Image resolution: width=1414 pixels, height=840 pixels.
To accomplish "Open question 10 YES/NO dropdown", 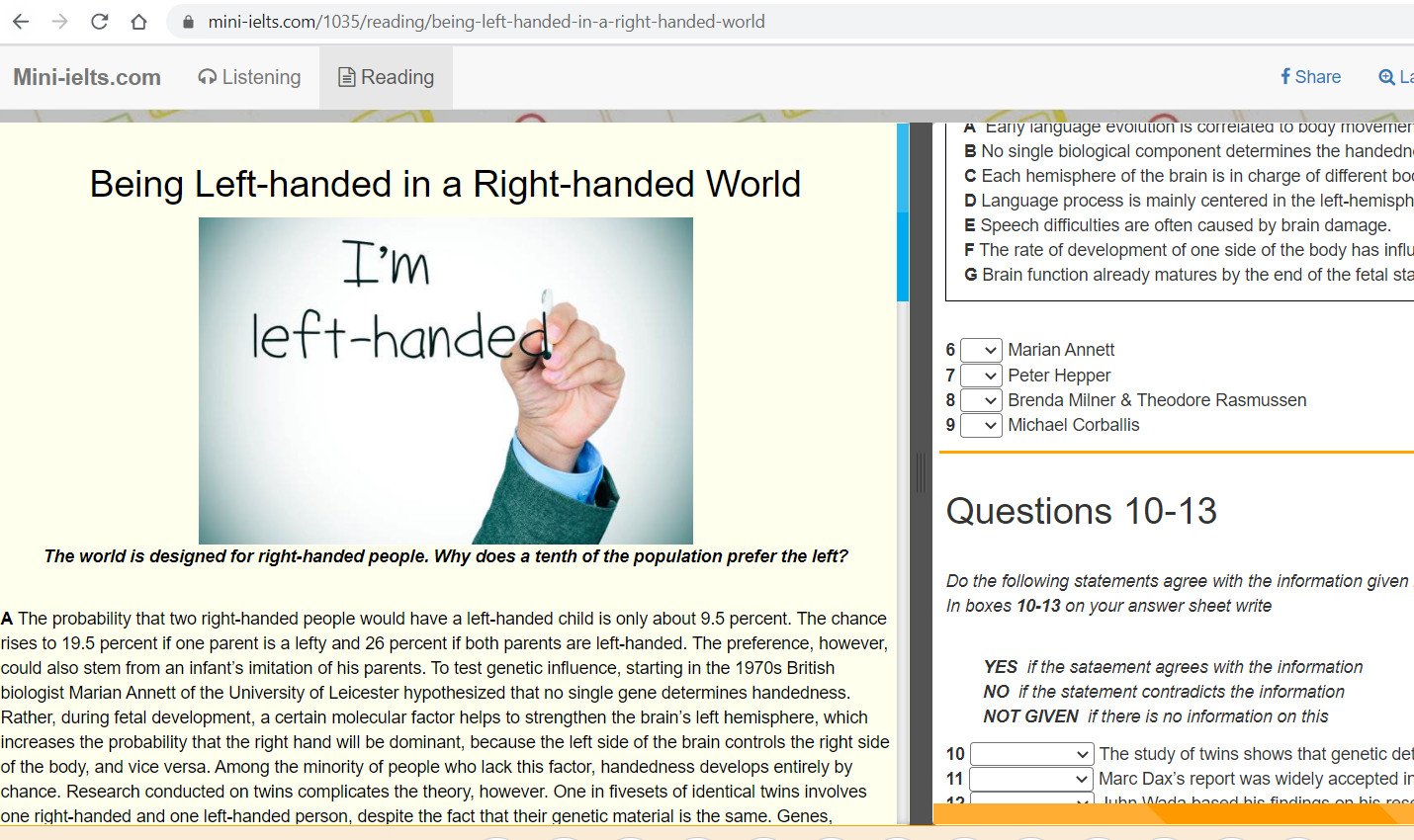I will point(1031,754).
